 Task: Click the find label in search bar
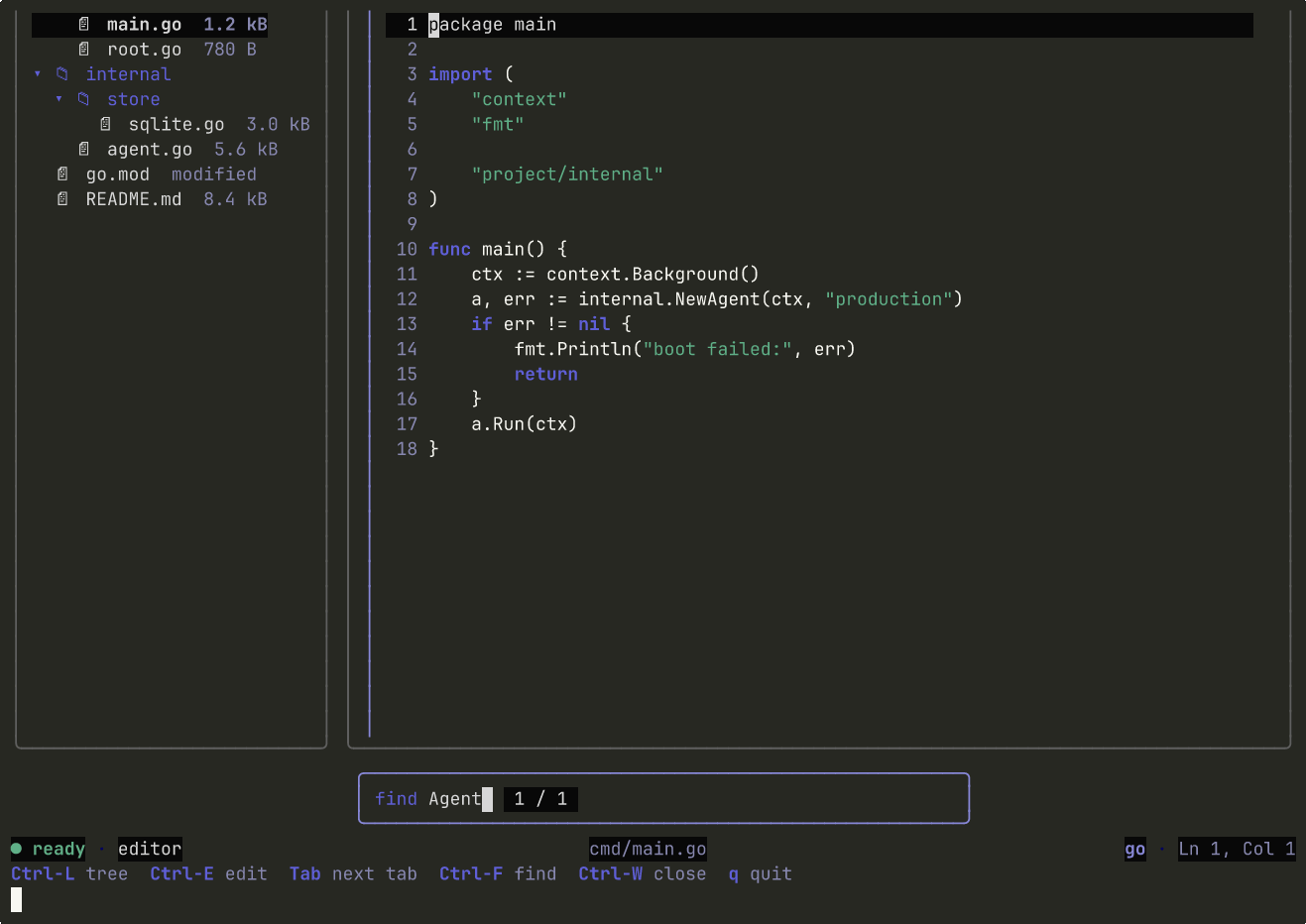[397, 799]
